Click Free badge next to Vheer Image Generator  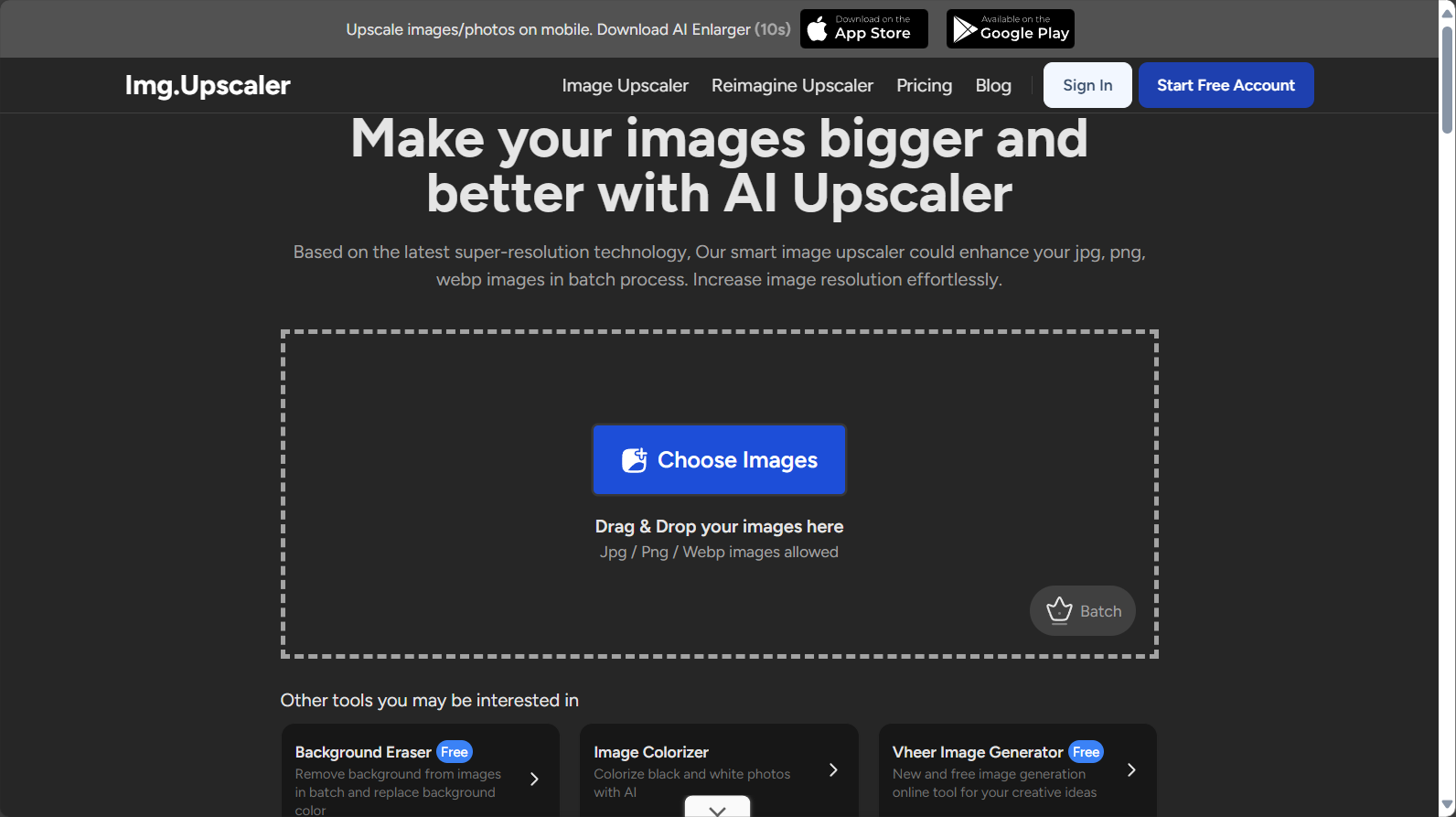tap(1086, 752)
